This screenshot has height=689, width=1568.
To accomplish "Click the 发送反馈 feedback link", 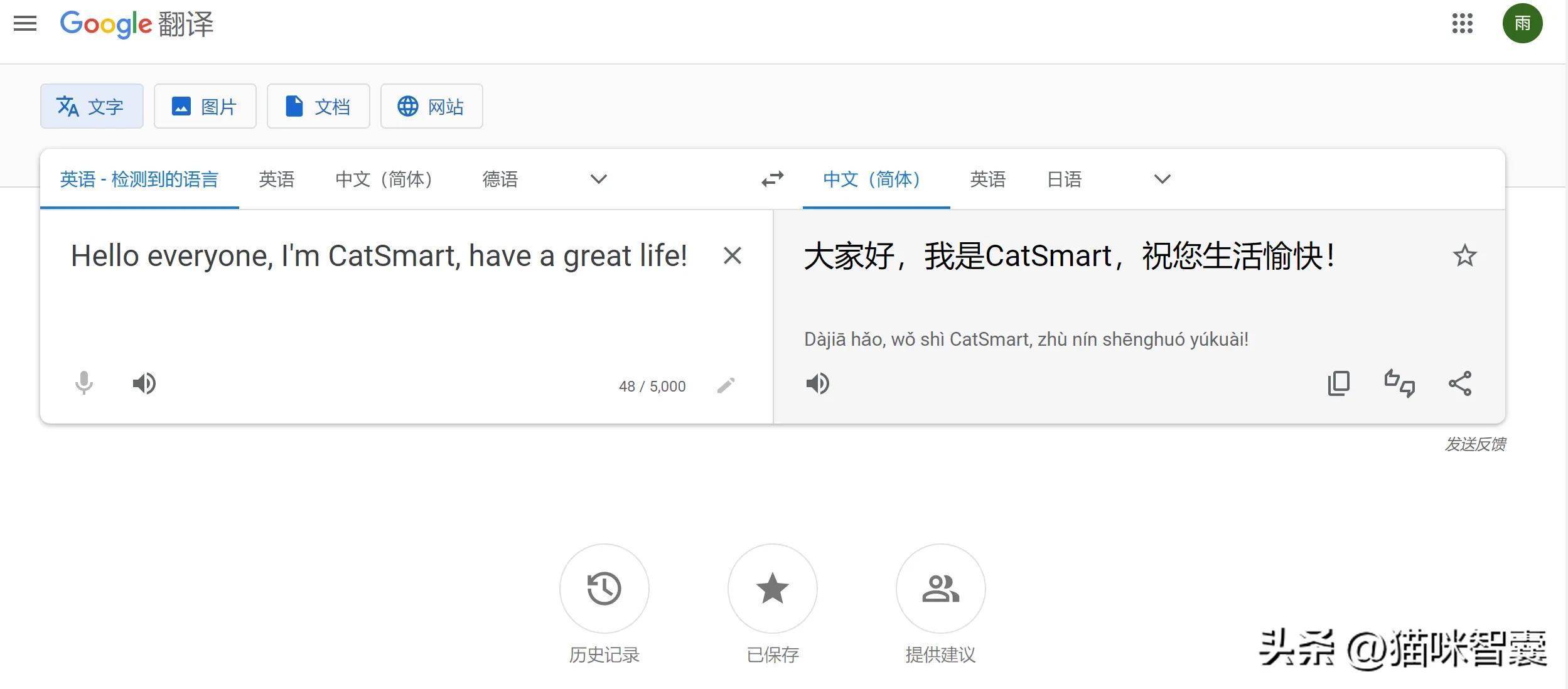I will point(1475,444).
